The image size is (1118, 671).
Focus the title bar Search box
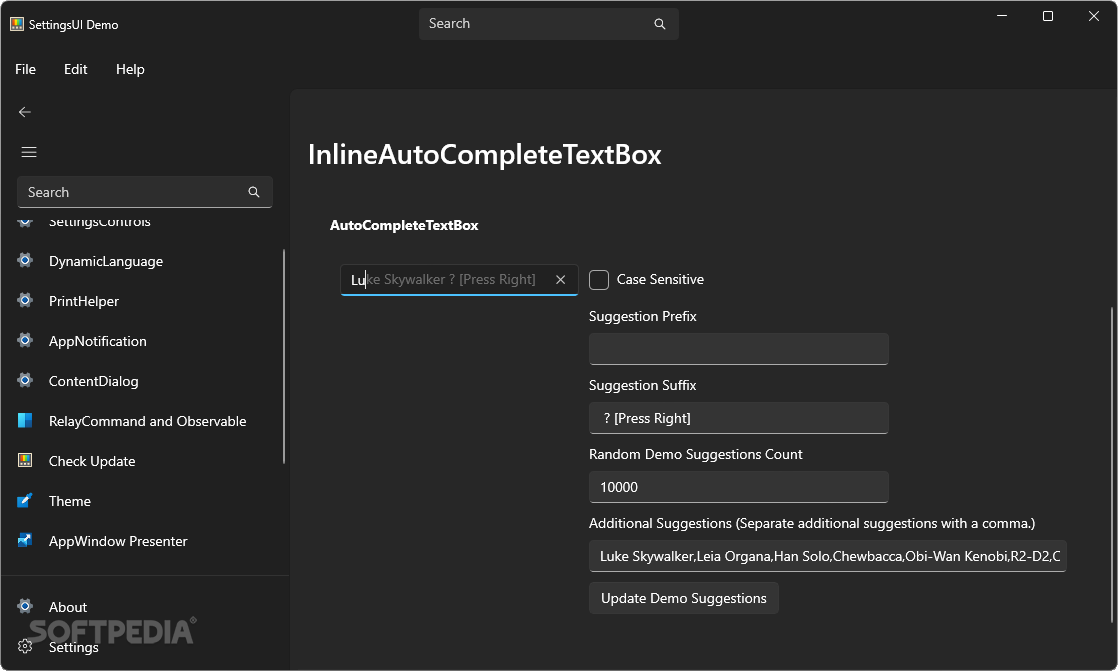coord(548,24)
